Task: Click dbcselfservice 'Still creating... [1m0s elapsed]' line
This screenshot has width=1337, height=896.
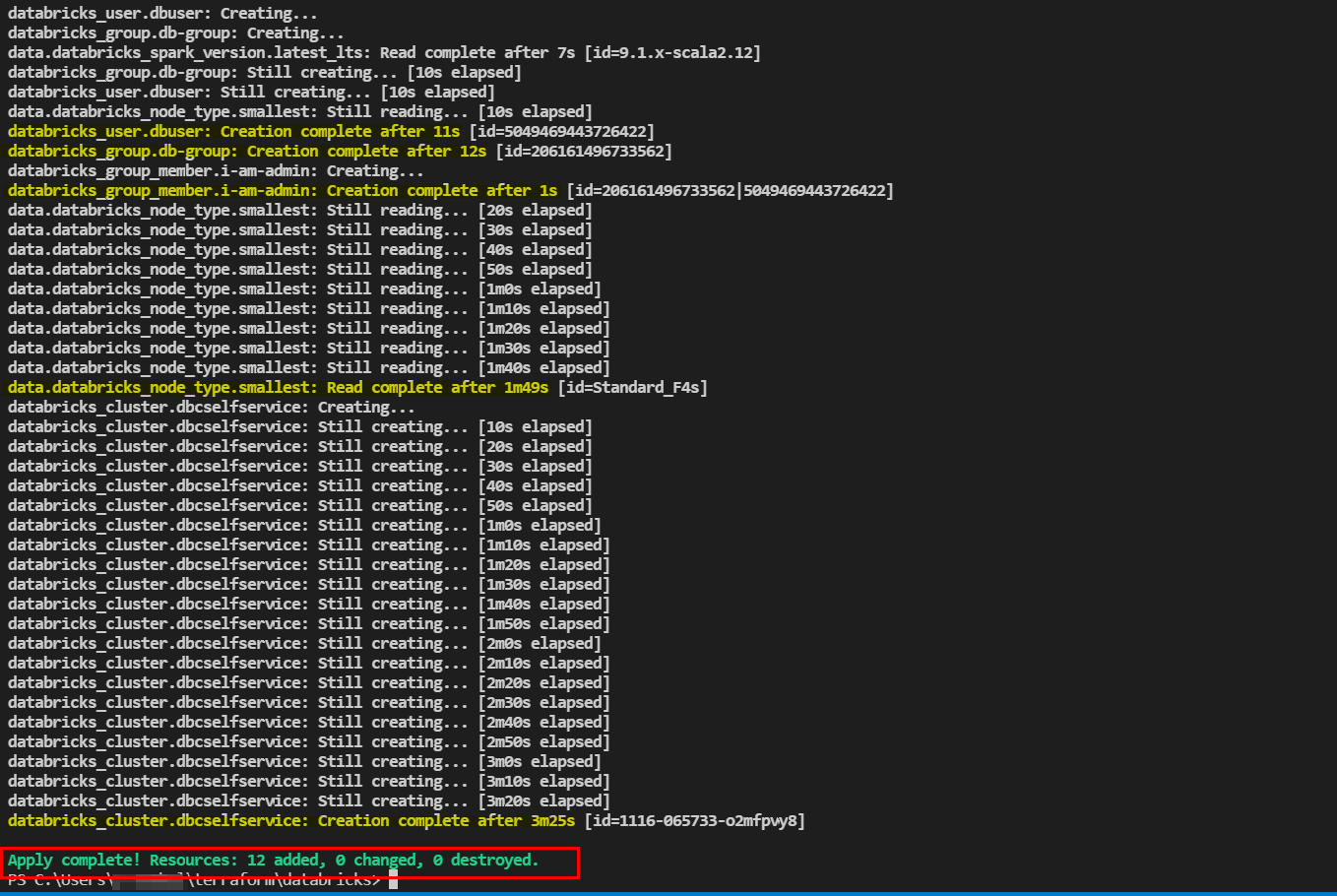Action: [x=304, y=526]
